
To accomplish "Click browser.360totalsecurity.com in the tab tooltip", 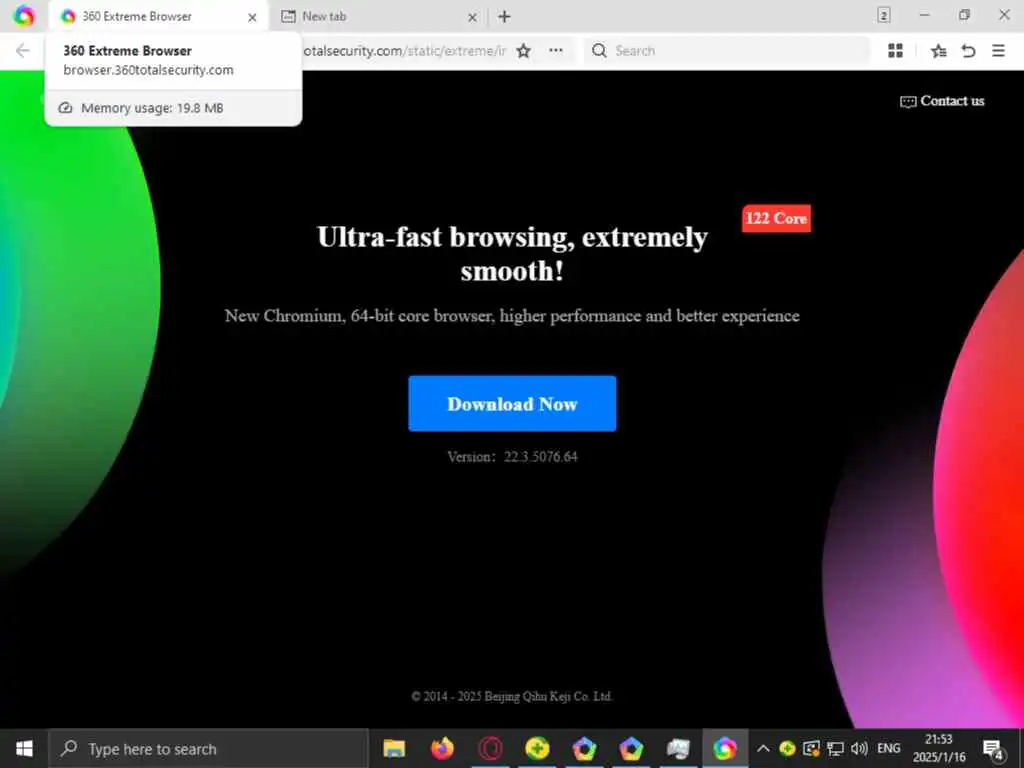I will [x=148, y=70].
